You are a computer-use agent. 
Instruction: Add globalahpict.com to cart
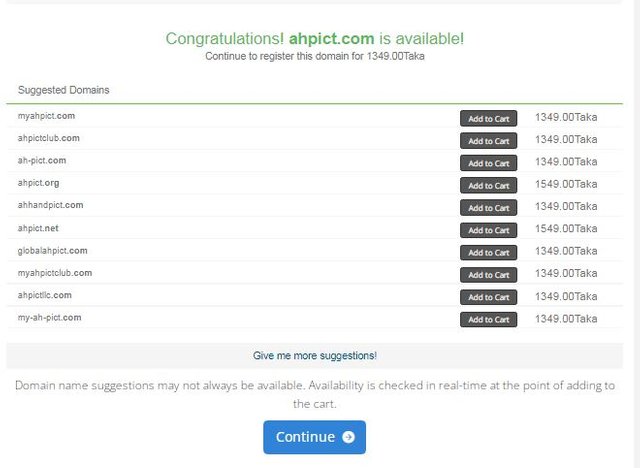point(489,253)
